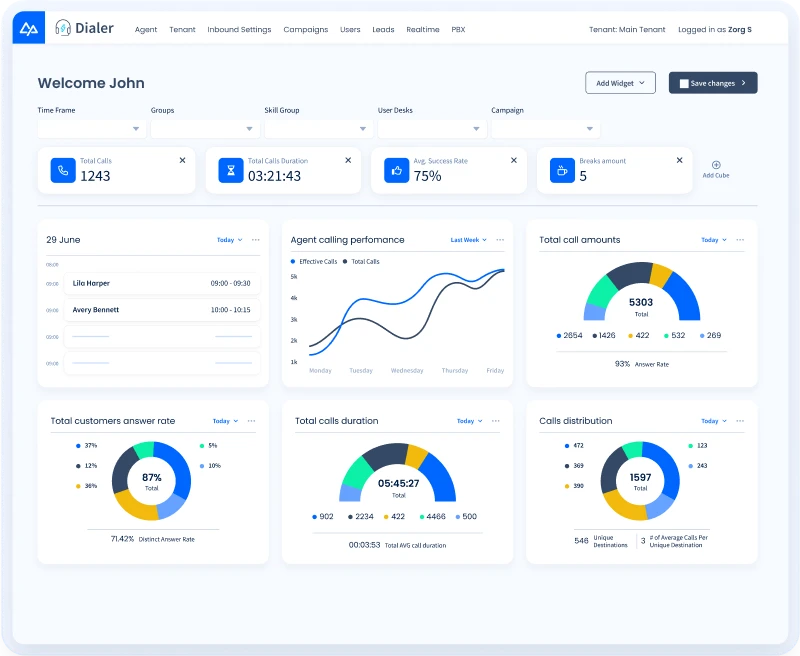Click the Save changes button

(712, 83)
